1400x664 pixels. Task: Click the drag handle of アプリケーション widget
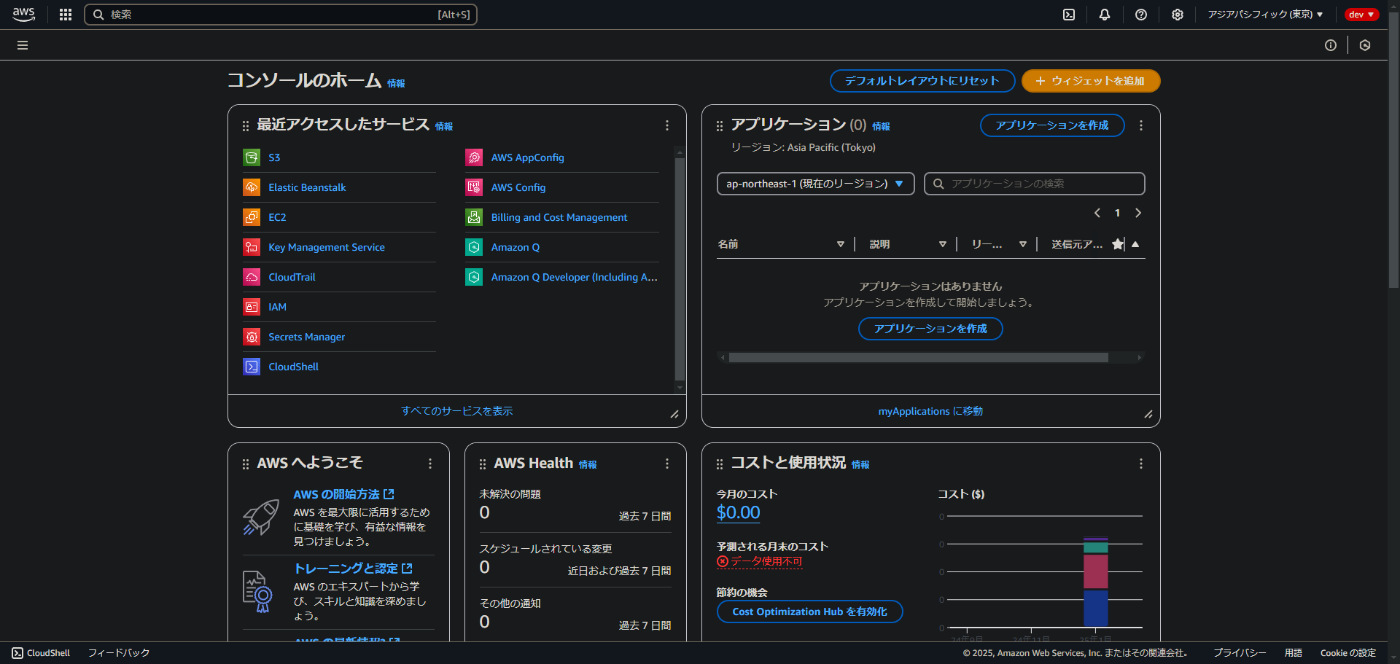(720, 126)
